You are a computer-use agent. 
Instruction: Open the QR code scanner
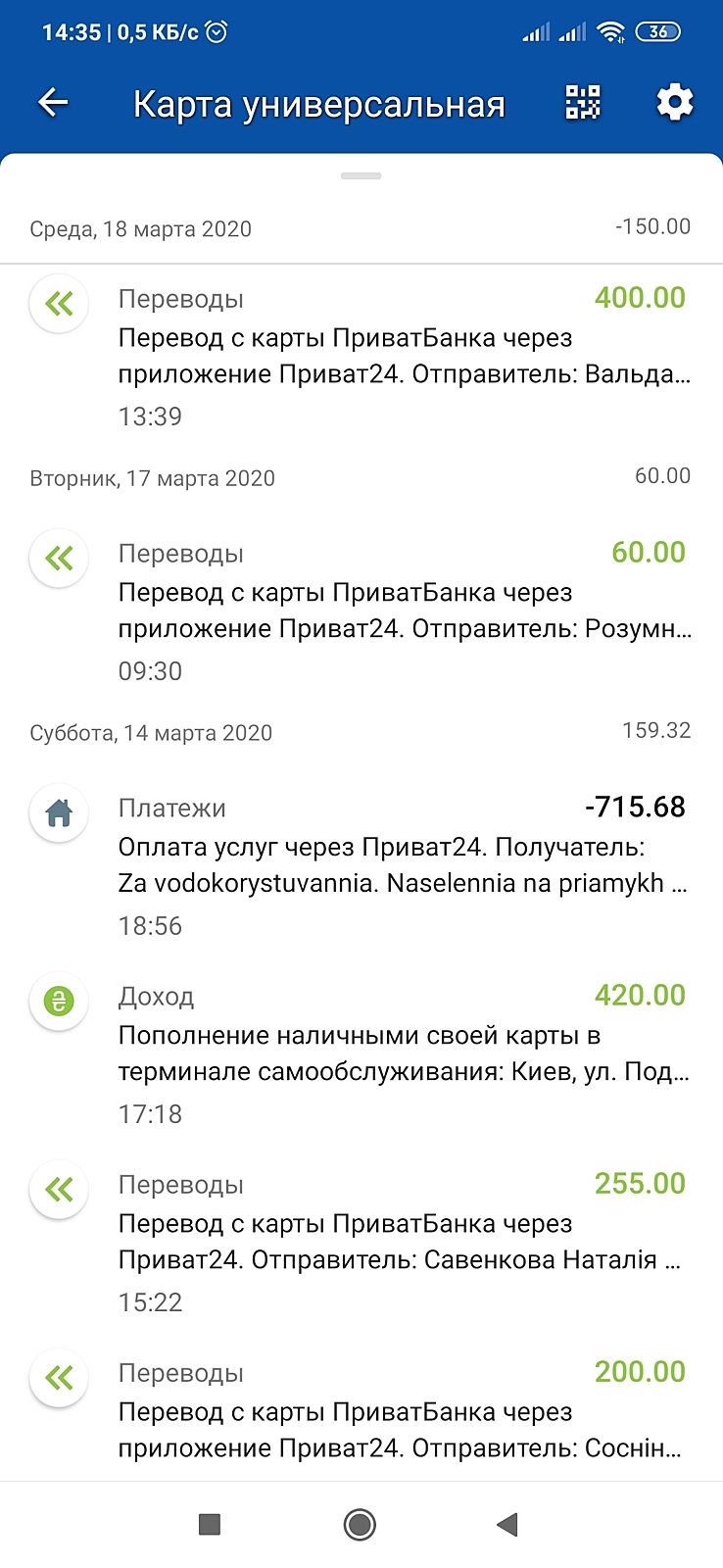tap(583, 103)
